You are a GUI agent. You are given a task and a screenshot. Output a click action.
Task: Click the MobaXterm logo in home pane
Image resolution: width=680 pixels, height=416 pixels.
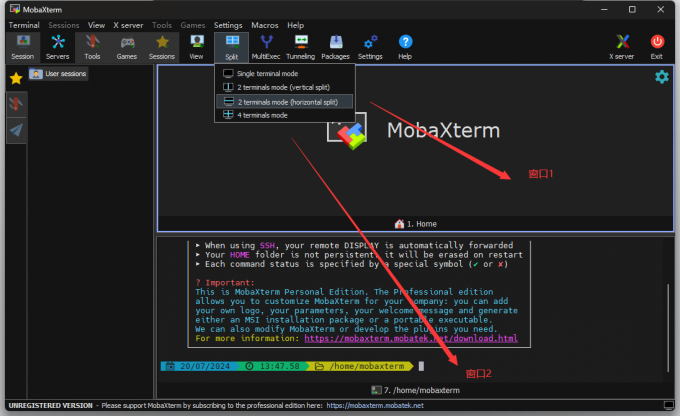pyautogui.click(x=347, y=131)
